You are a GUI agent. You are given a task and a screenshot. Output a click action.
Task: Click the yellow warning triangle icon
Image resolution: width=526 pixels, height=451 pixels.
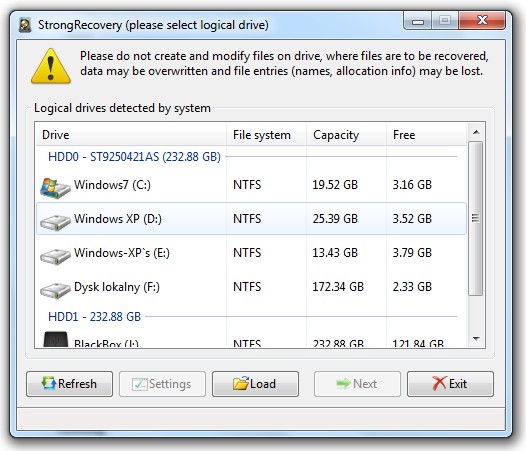pyautogui.click(x=51, y=66)
